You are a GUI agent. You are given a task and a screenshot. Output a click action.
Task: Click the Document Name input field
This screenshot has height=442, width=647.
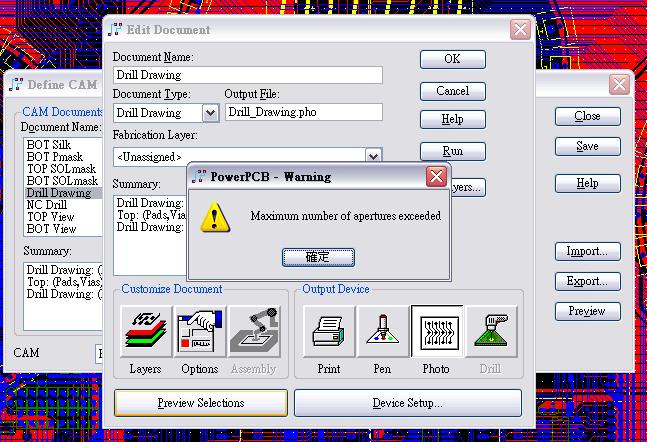pos(248,75)
